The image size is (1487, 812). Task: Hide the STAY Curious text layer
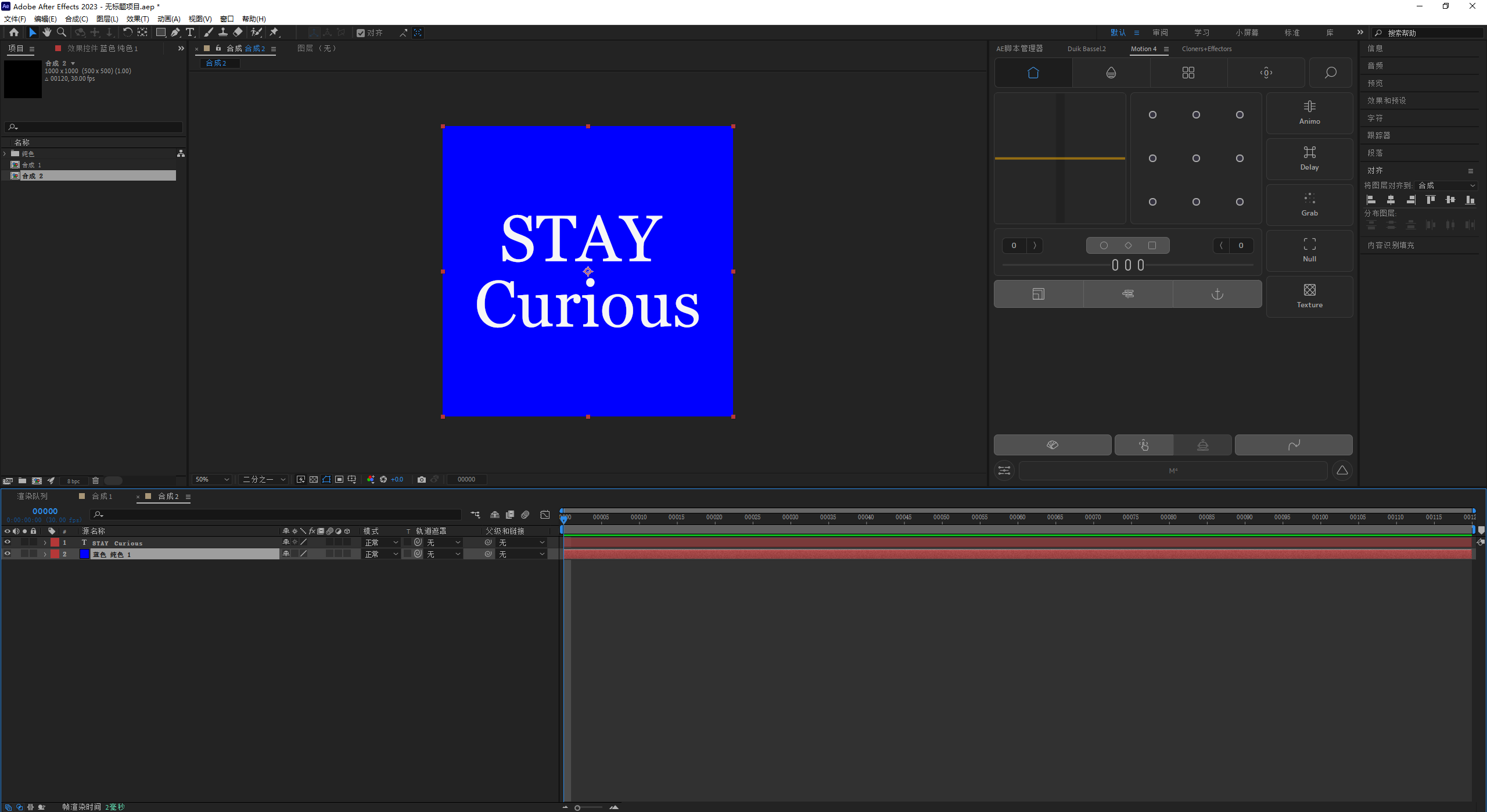pos(8,542)
